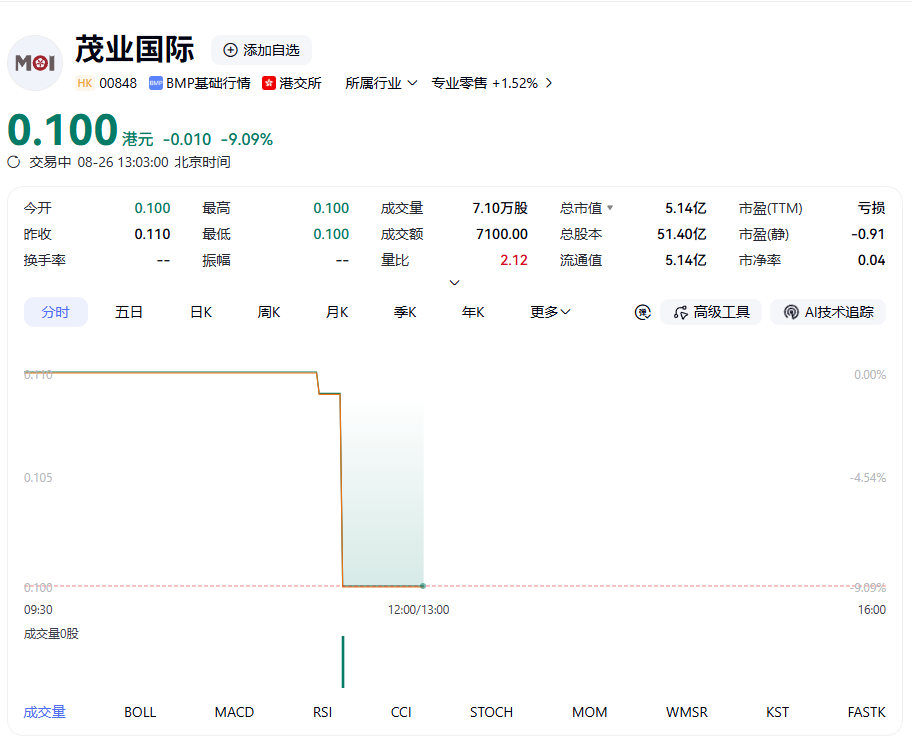
Task: Click the refresh circle icon beside 交易中
Action: 14,162
